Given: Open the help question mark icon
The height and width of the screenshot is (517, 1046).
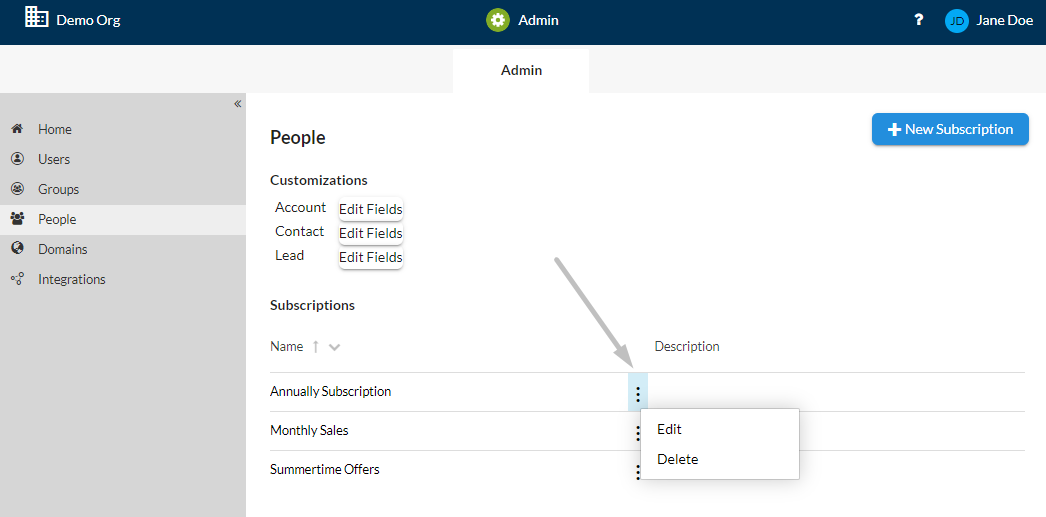Looking at the screenshot, I should pyautogui.click(x=919, y=20).
